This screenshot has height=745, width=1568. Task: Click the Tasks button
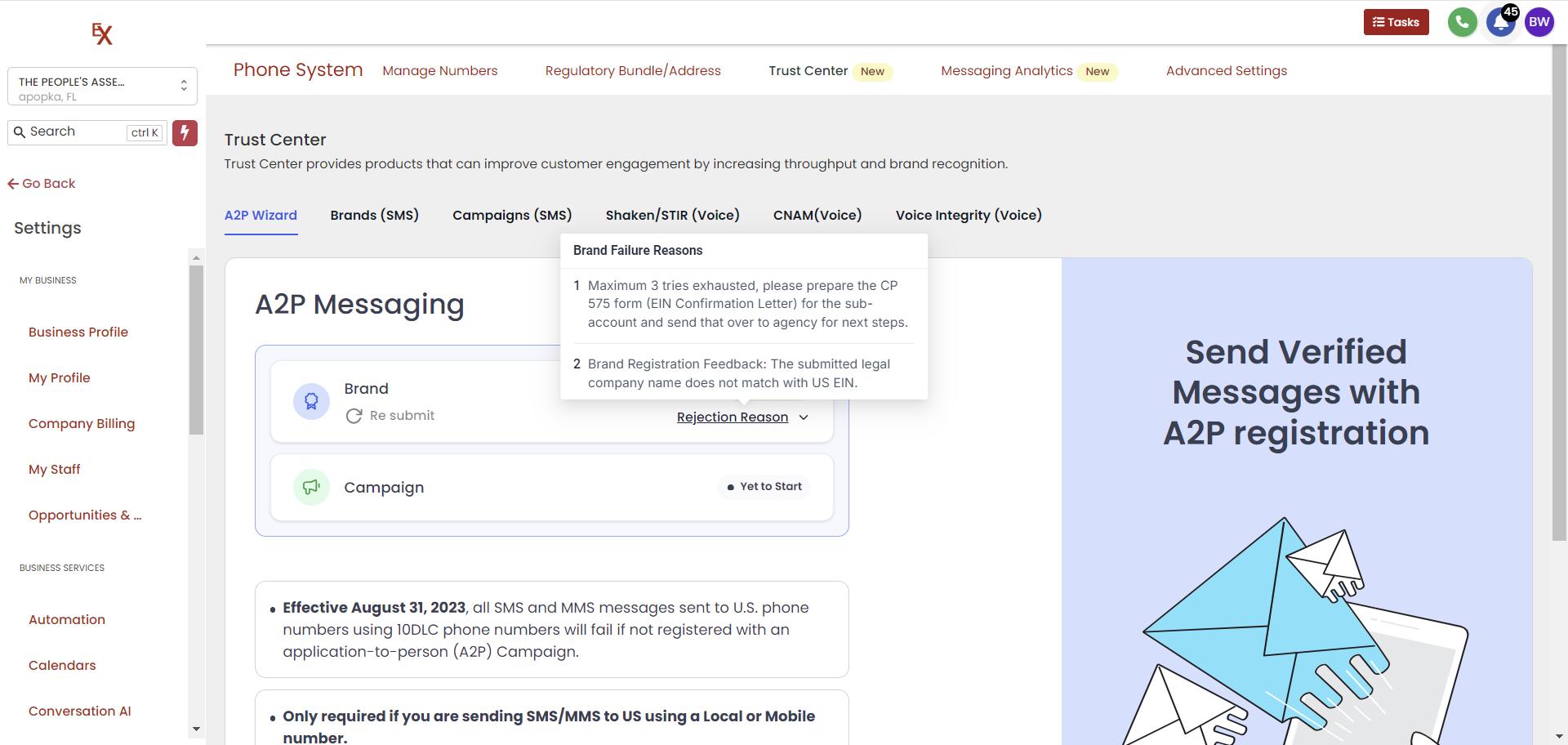click(x=1396, y=22)
